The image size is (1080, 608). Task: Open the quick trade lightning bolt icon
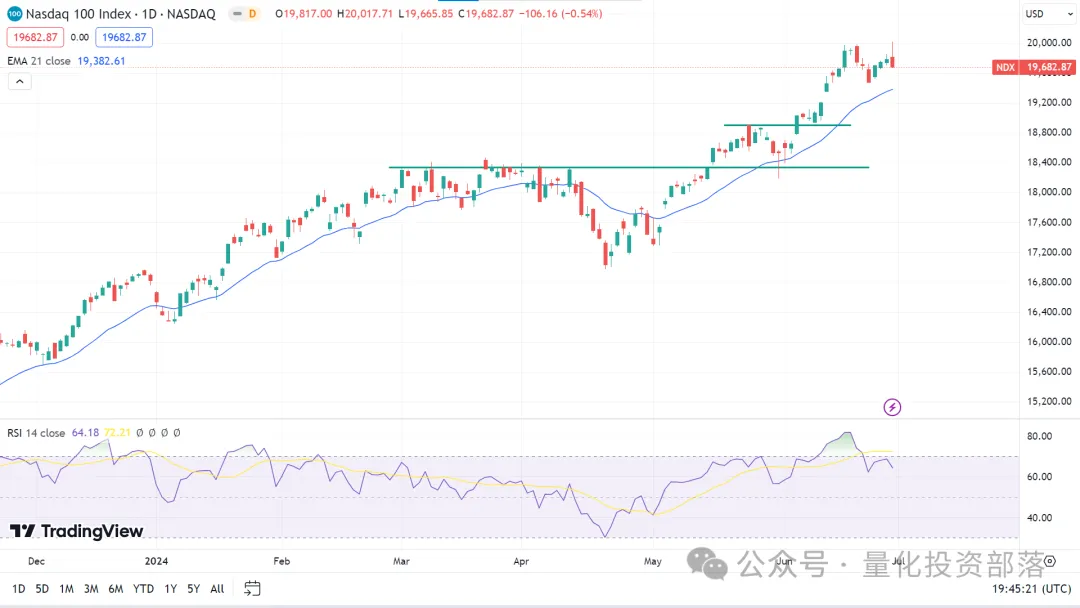pos(890,407)
